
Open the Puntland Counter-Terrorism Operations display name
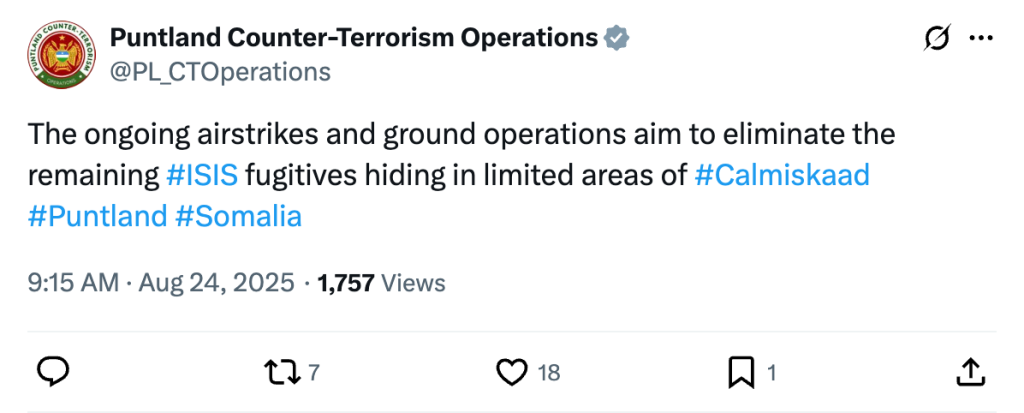click(x=353, y=39)
